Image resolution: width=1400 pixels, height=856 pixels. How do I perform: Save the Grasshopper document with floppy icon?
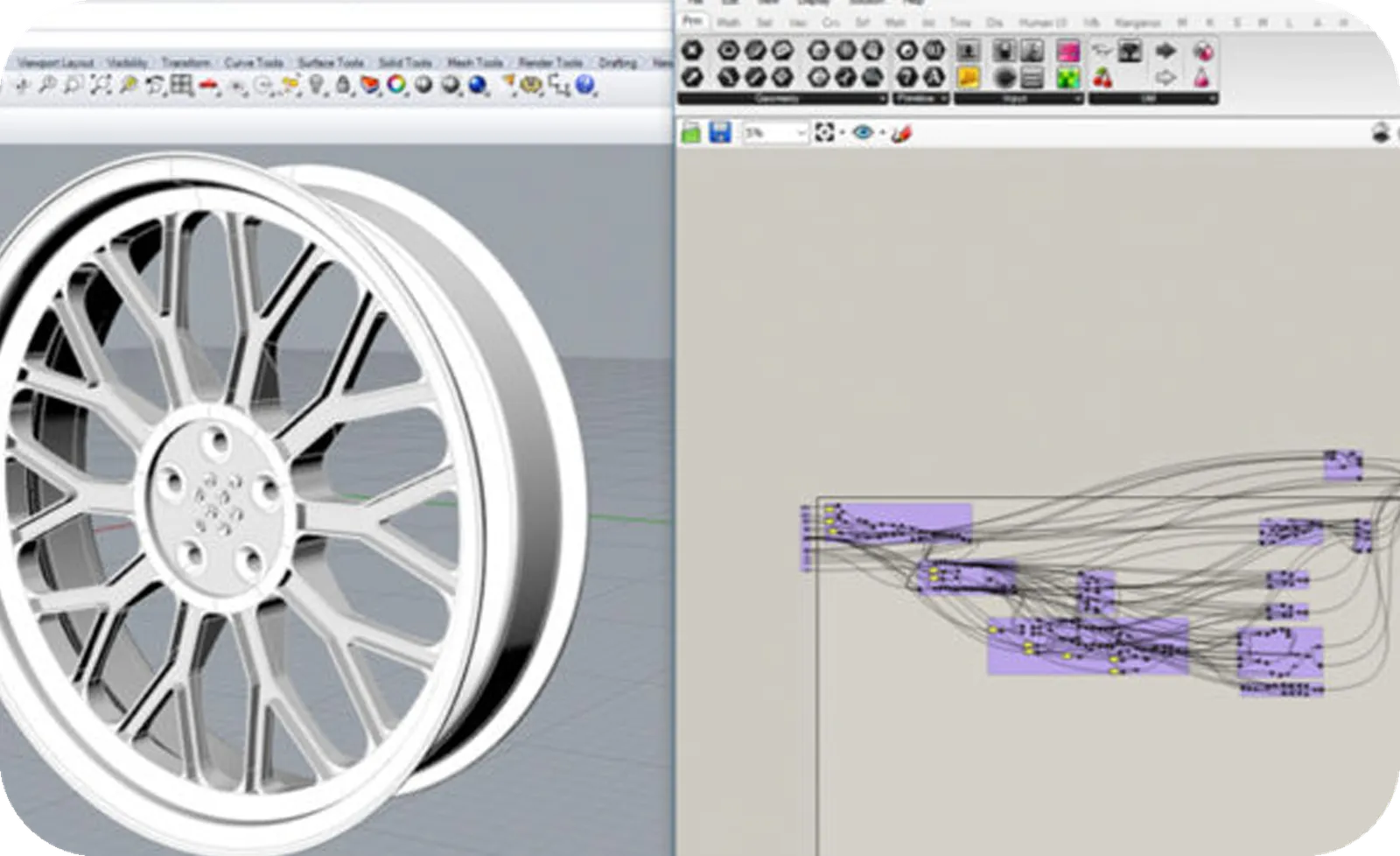pyautogui.click(x=720, y=133)
